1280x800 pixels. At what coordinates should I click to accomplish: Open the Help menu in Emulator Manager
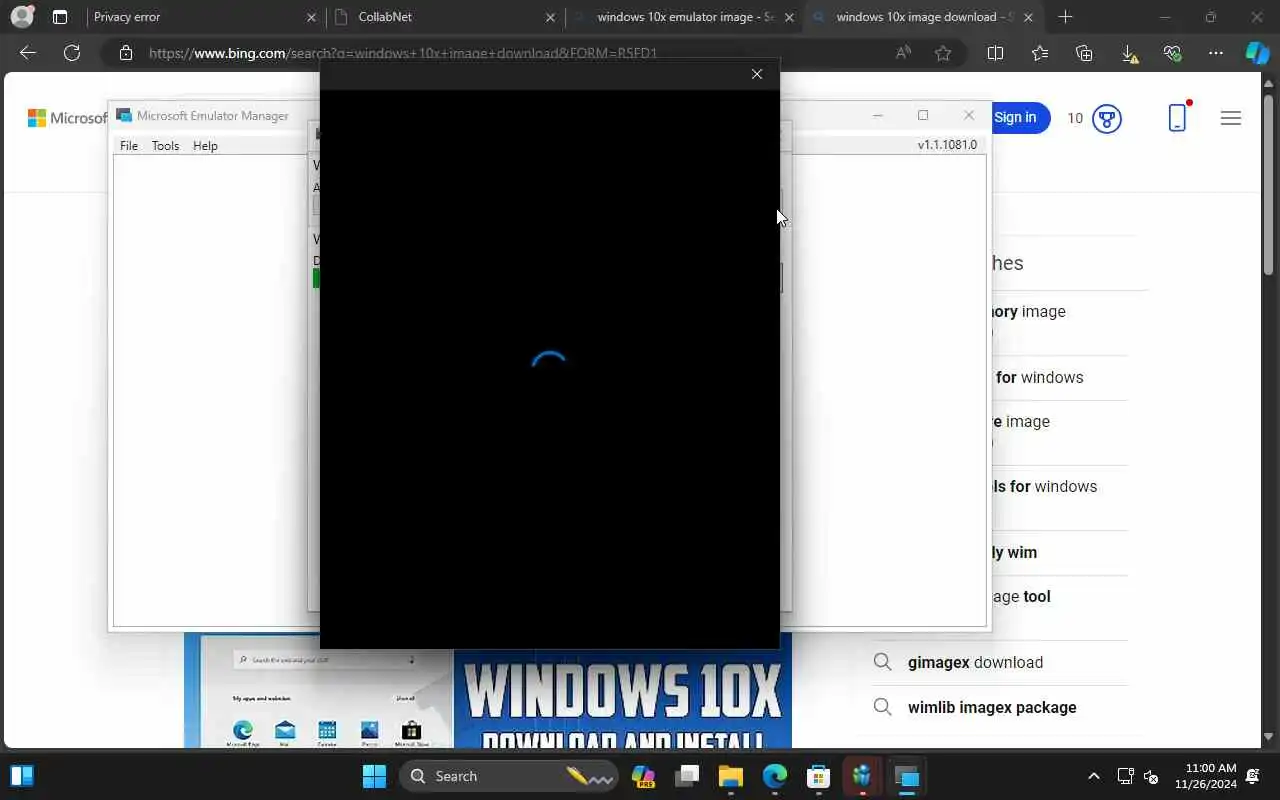205,146
